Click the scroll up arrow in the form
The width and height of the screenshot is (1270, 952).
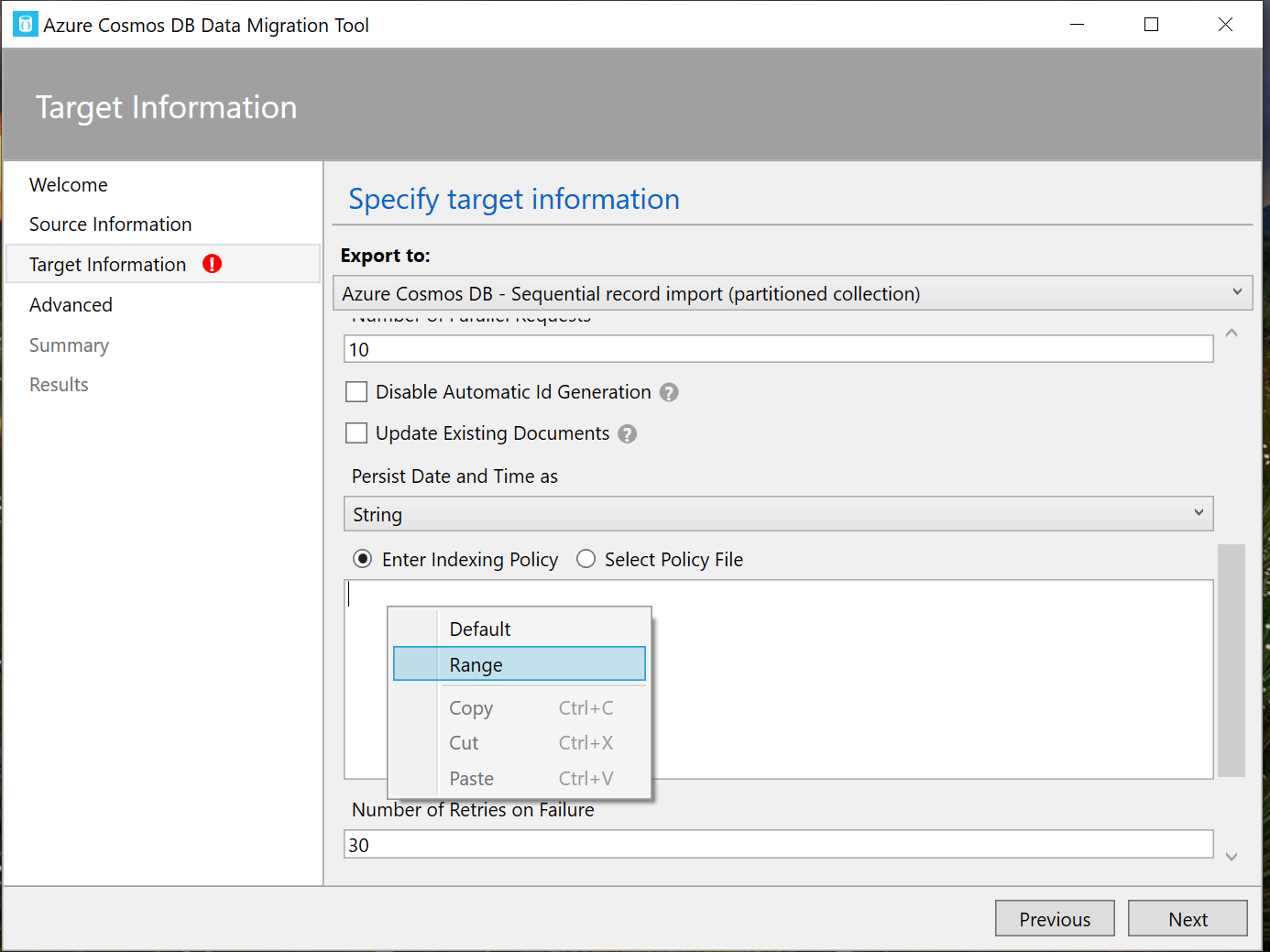1232,333
